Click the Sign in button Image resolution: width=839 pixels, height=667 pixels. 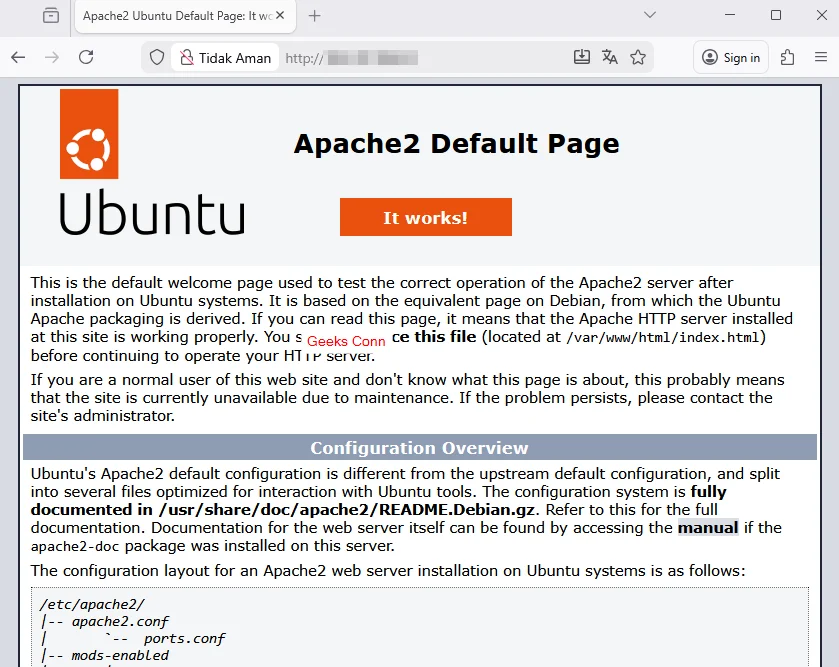tap(730, 57)
